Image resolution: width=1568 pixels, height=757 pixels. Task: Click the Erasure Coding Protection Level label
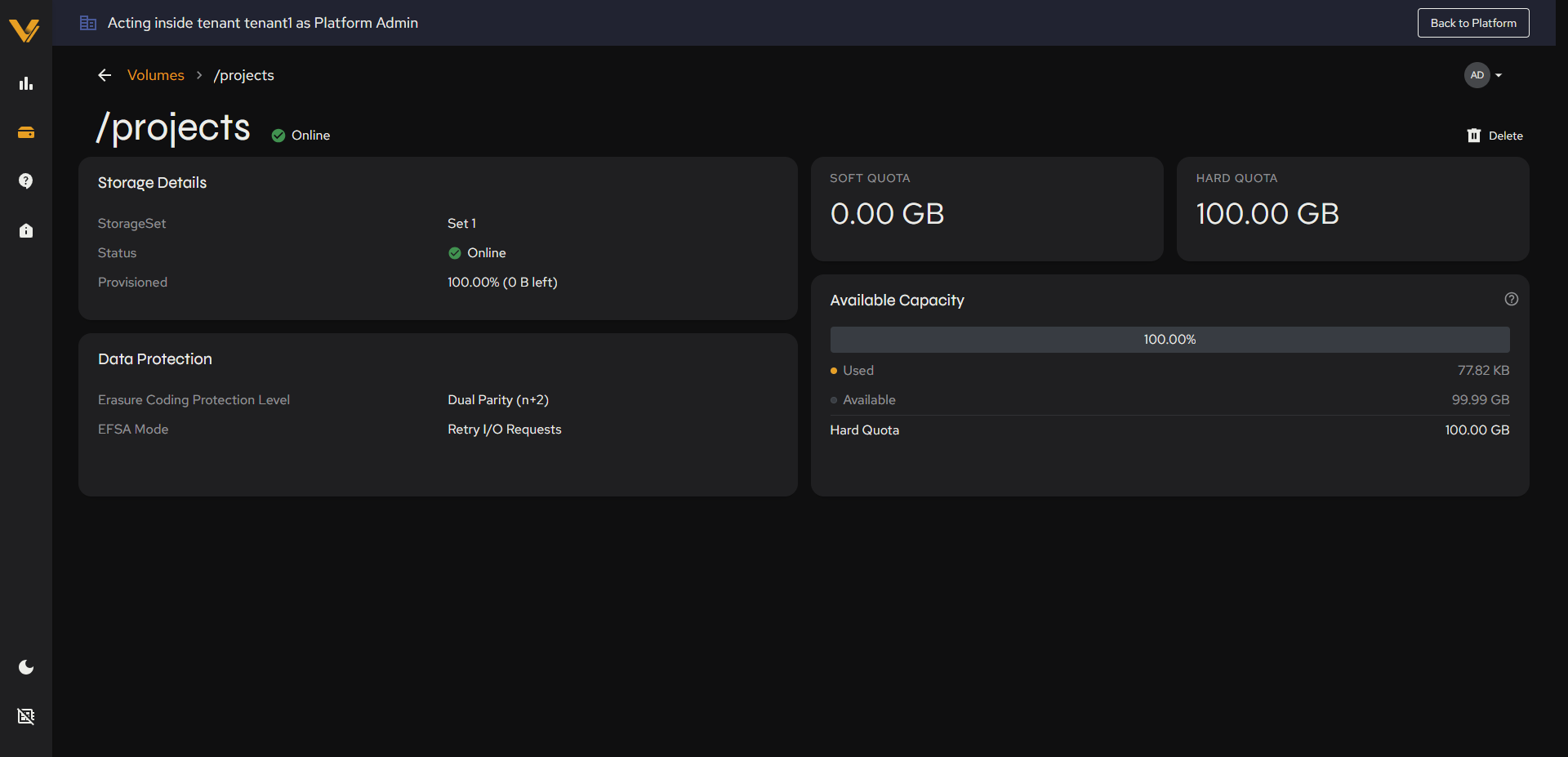(194, 400)
